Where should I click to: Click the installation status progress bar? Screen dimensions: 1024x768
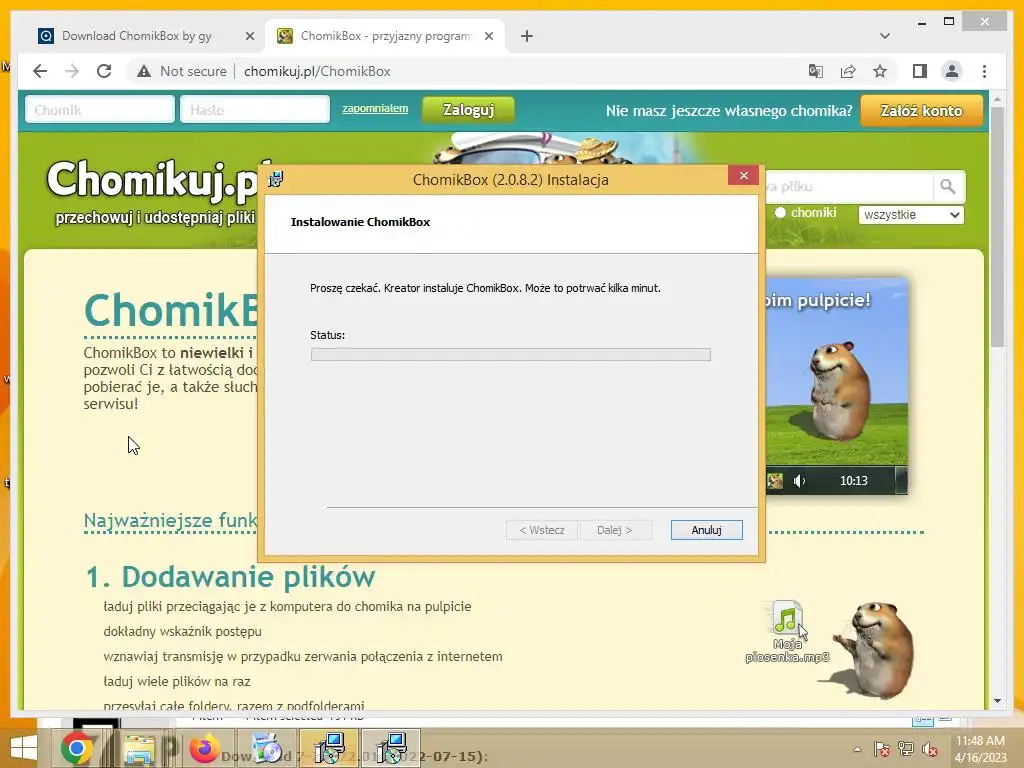click(x=511, y=355)
